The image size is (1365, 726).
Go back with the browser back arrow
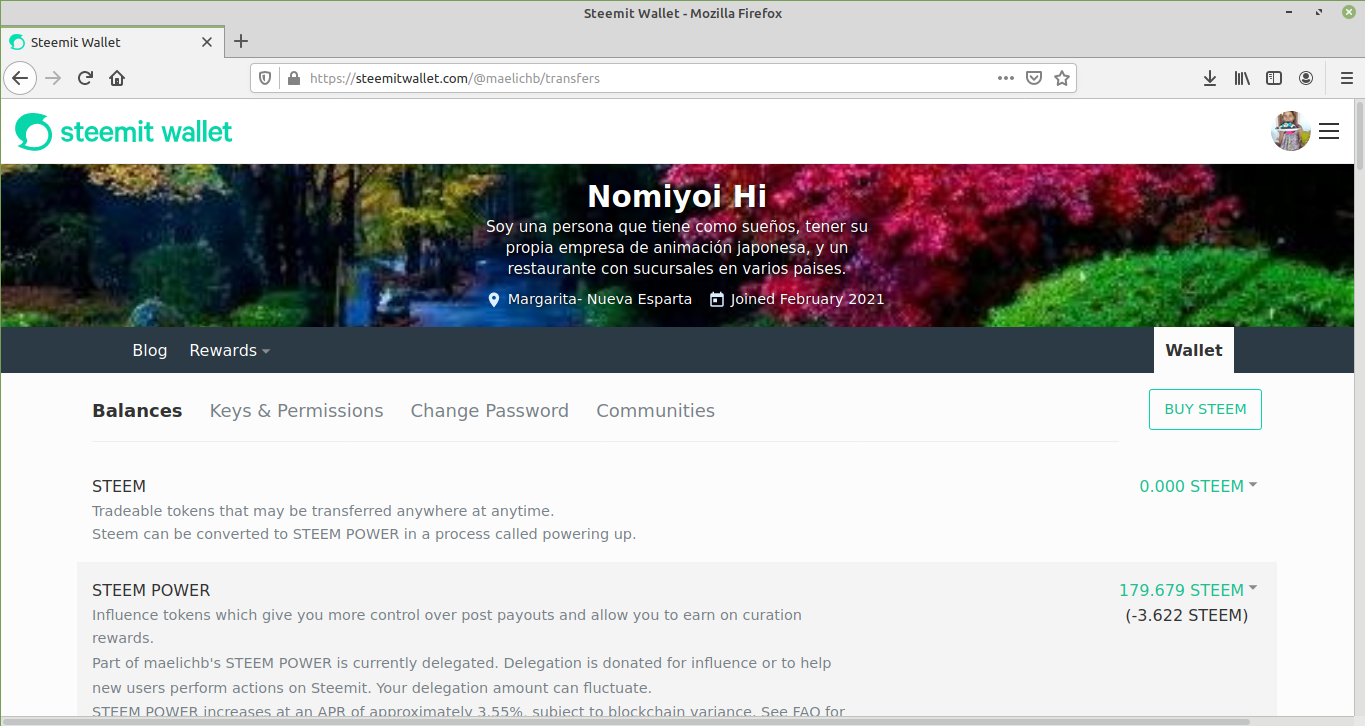20,78
